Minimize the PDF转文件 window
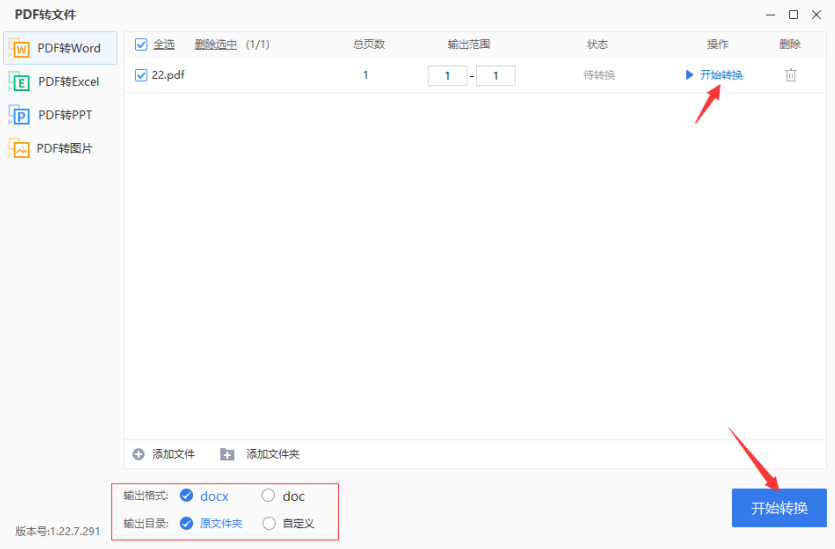This screenshot has height=549, width=835. click(x=771, y=15)
